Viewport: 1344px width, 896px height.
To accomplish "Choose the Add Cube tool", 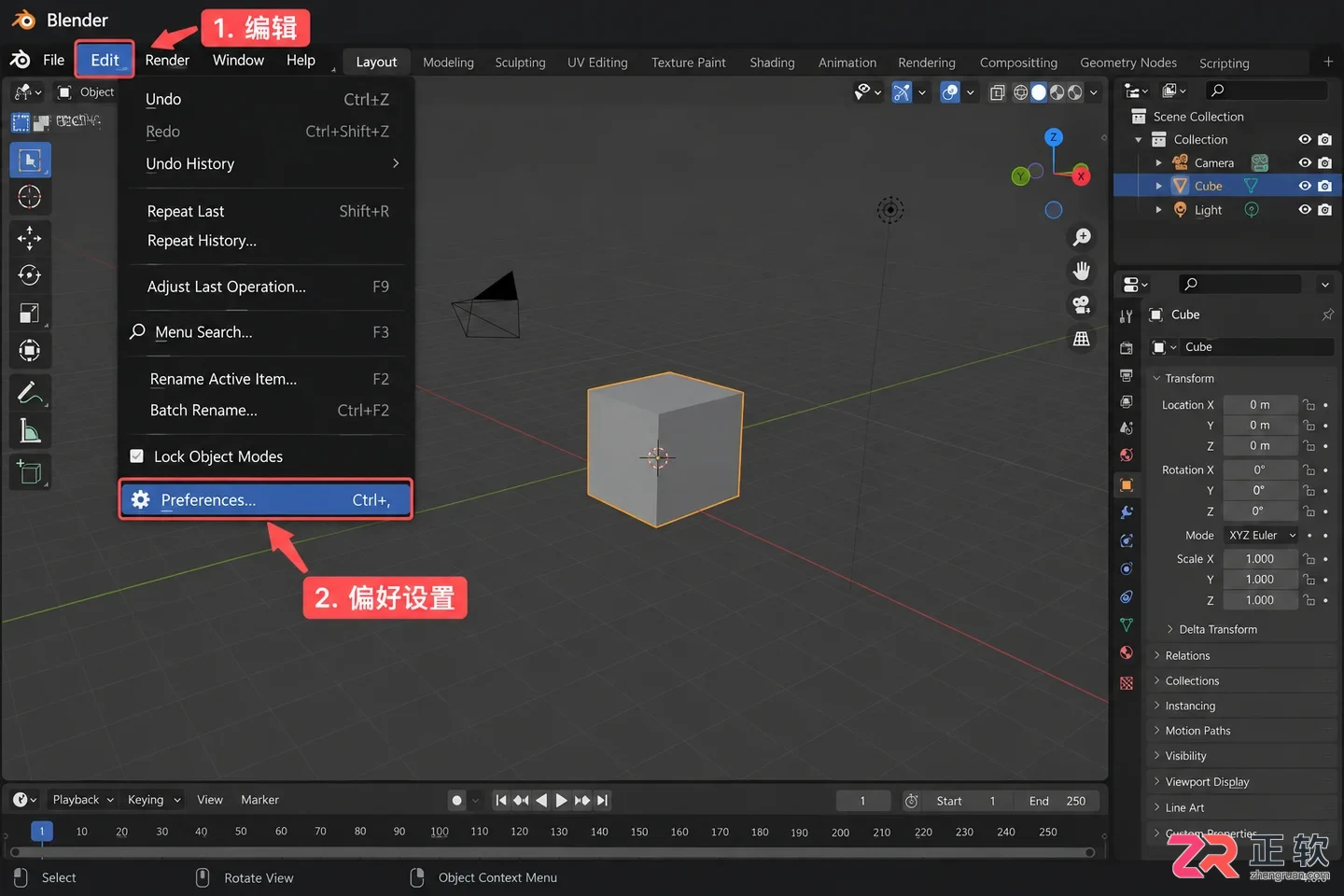I will coord(30,472).
